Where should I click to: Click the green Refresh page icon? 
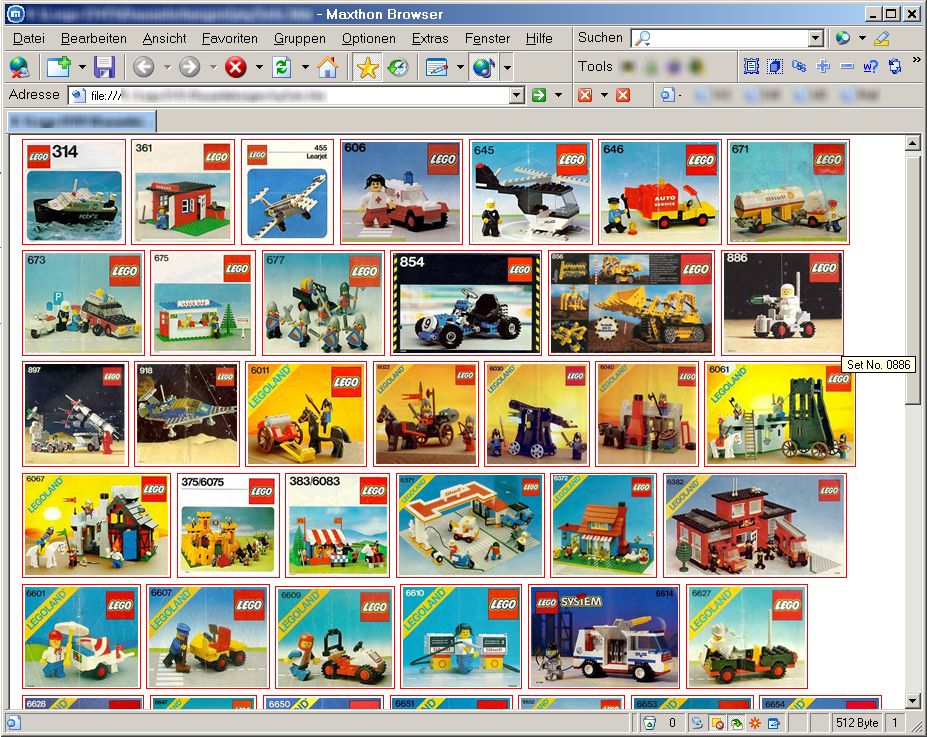click(x=282, y=67)
